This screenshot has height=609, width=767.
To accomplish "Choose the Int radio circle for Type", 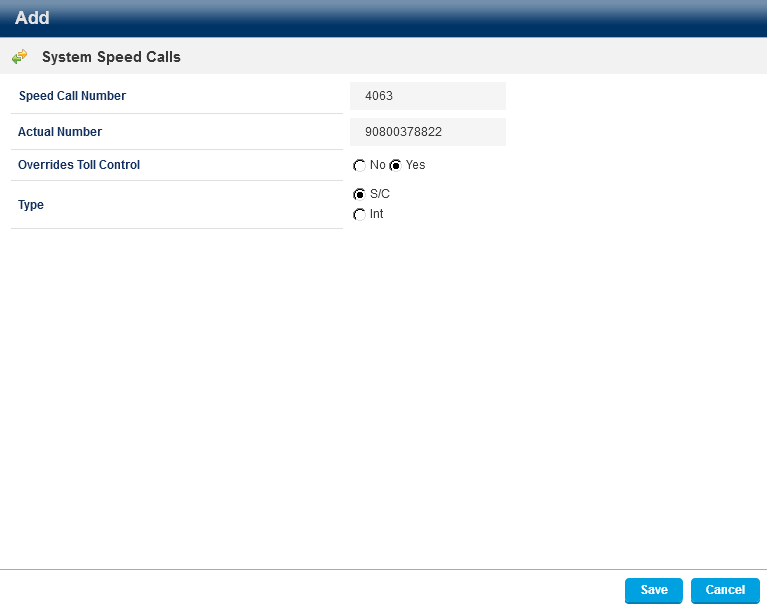I will [x=359, y=215].
